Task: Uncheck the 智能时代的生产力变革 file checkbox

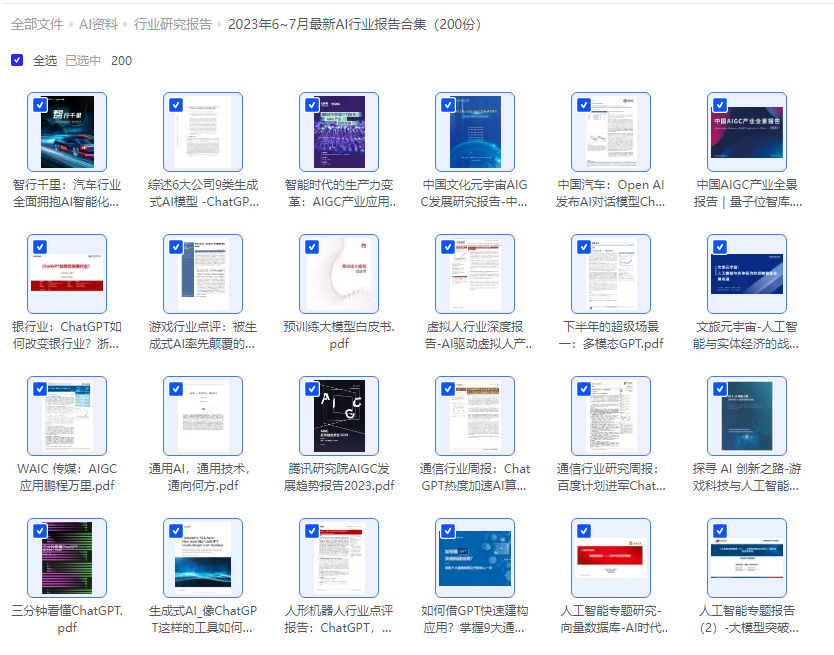Action: point(312,105)
